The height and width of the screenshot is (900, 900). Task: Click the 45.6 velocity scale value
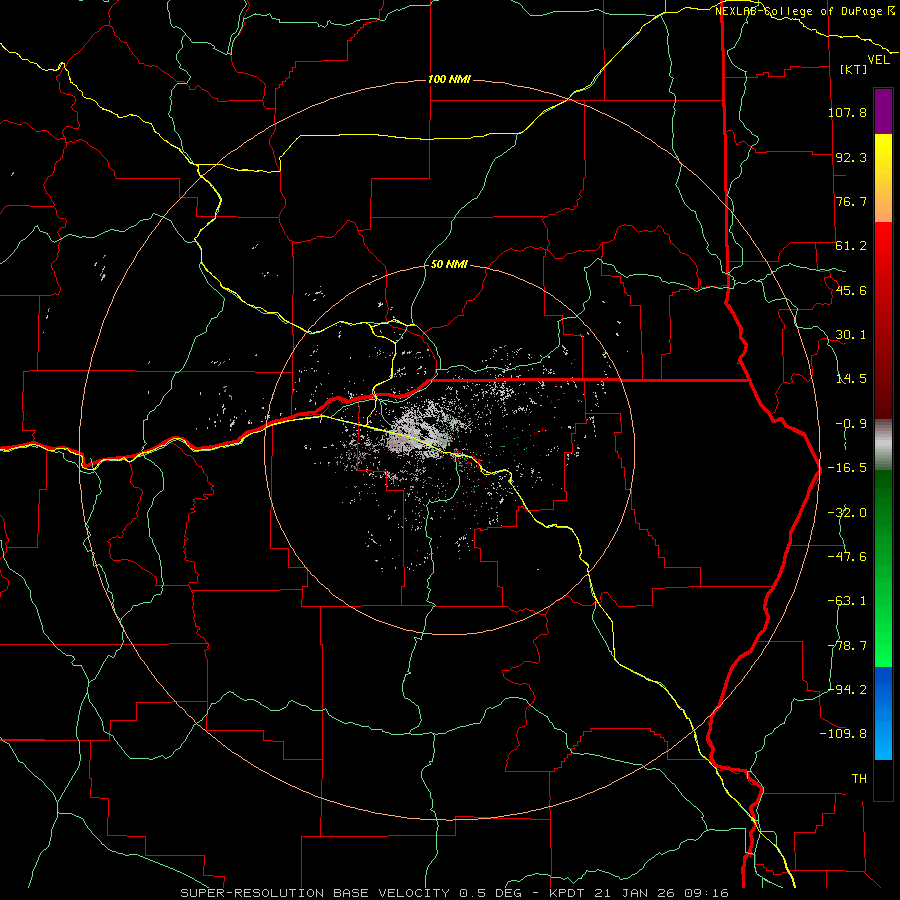851,290
